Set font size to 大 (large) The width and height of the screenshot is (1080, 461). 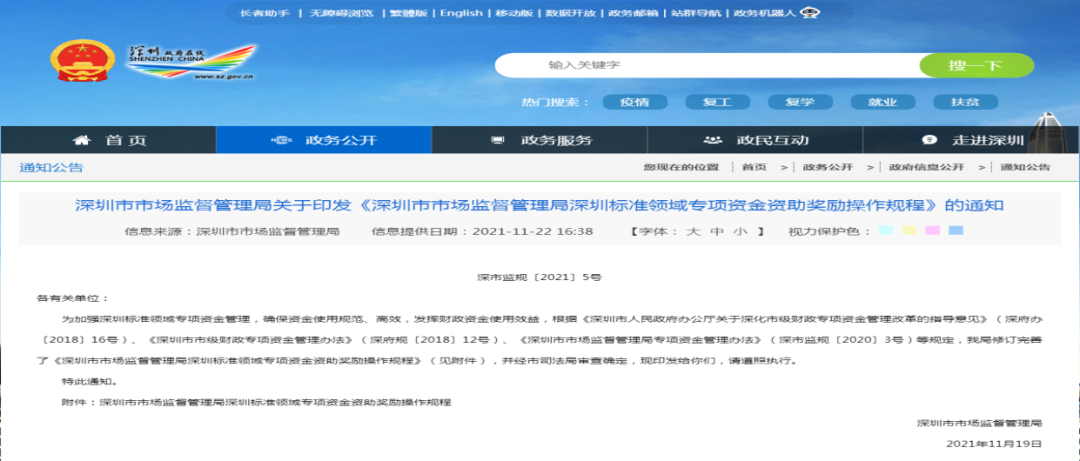point(691,231)
